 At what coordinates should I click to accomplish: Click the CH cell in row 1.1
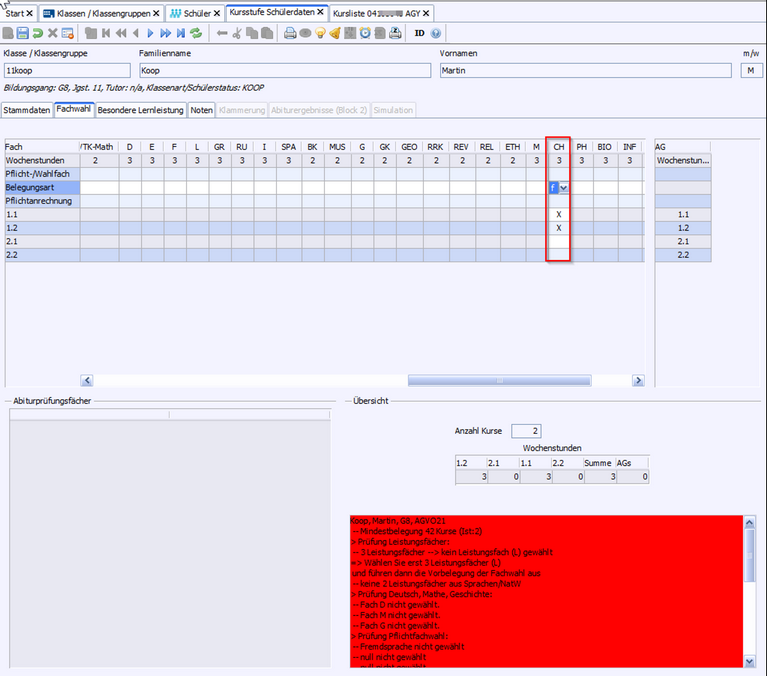point(558,215)
